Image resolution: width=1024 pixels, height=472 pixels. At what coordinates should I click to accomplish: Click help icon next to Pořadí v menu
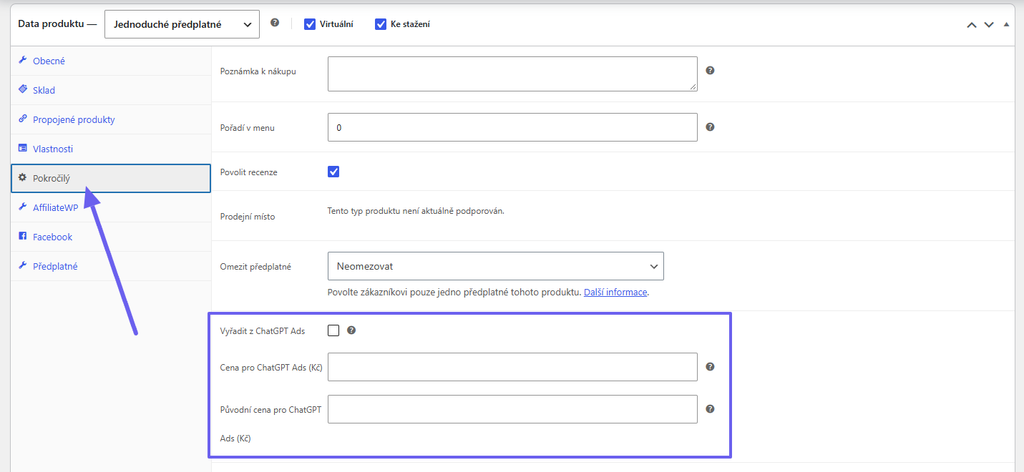710,127
